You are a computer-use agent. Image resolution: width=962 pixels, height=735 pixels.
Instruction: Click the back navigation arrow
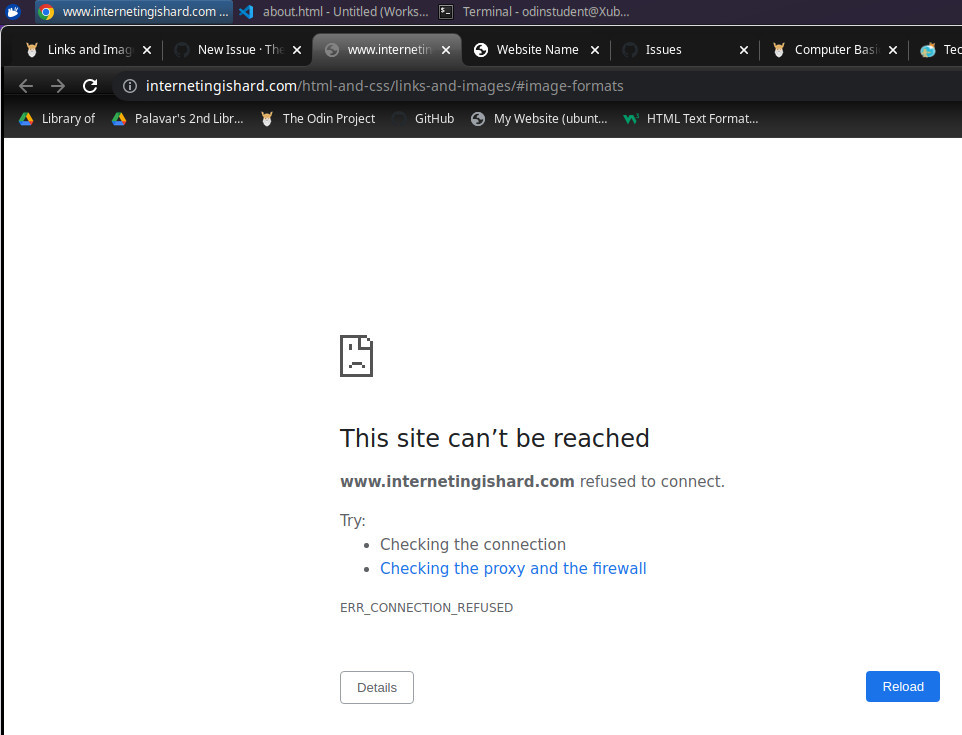tap(25, 86)
